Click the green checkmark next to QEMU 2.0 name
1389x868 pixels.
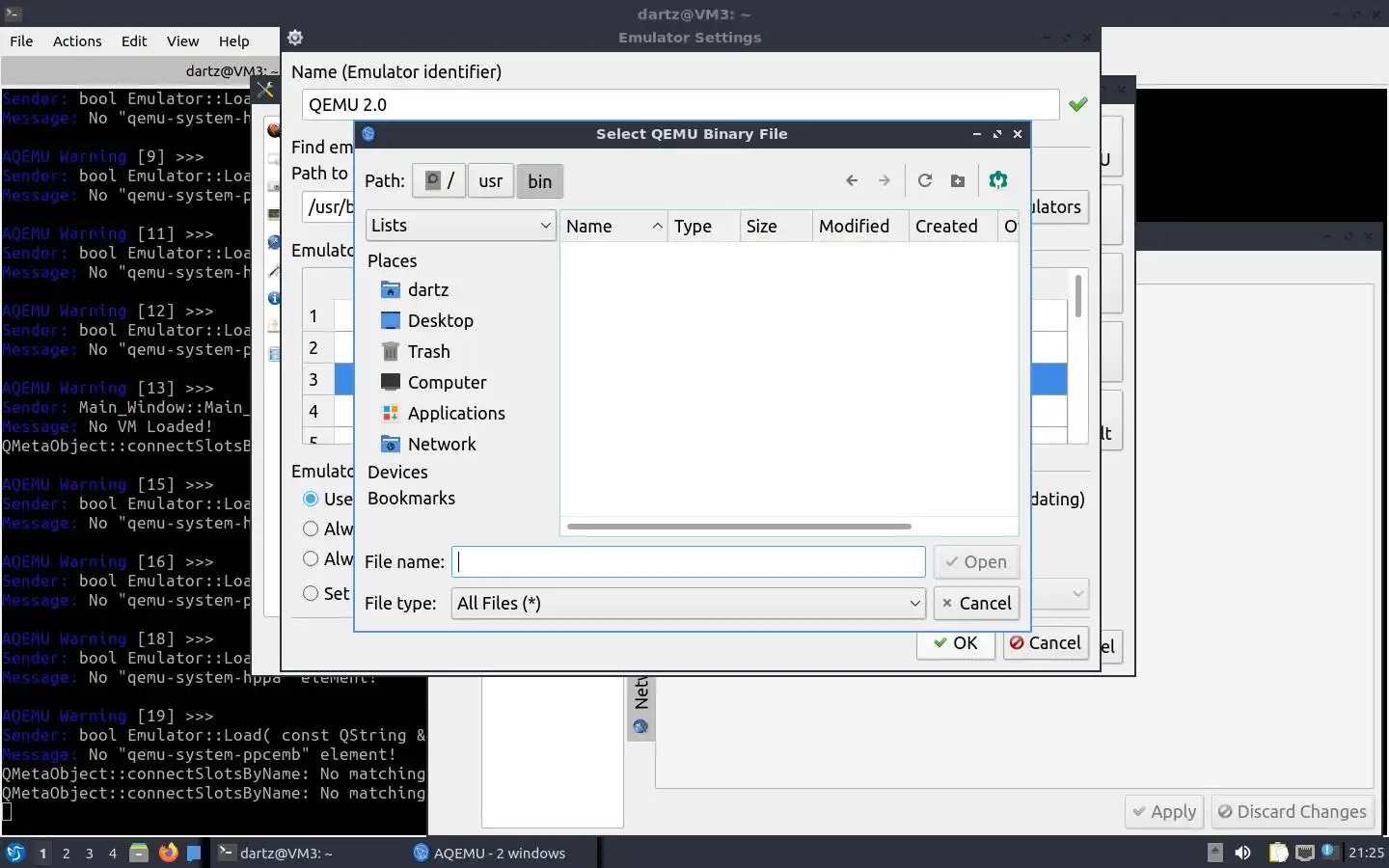click(1077, 104)
